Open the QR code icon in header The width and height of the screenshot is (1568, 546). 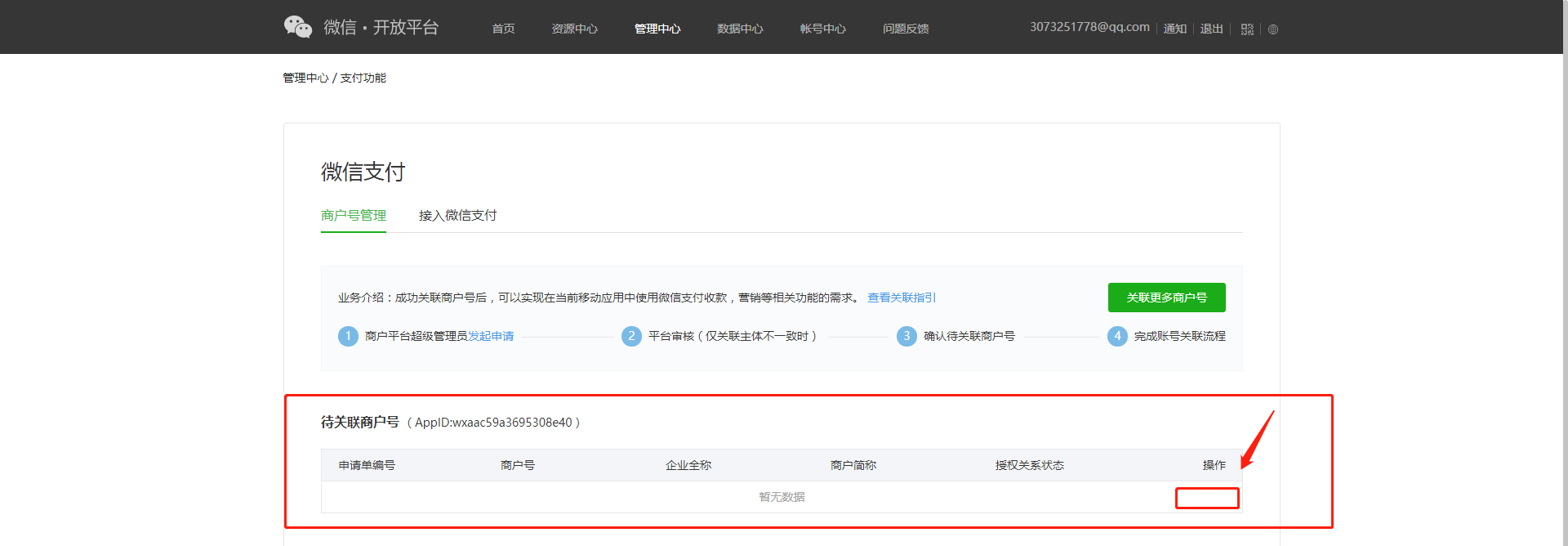point(1247,29)
